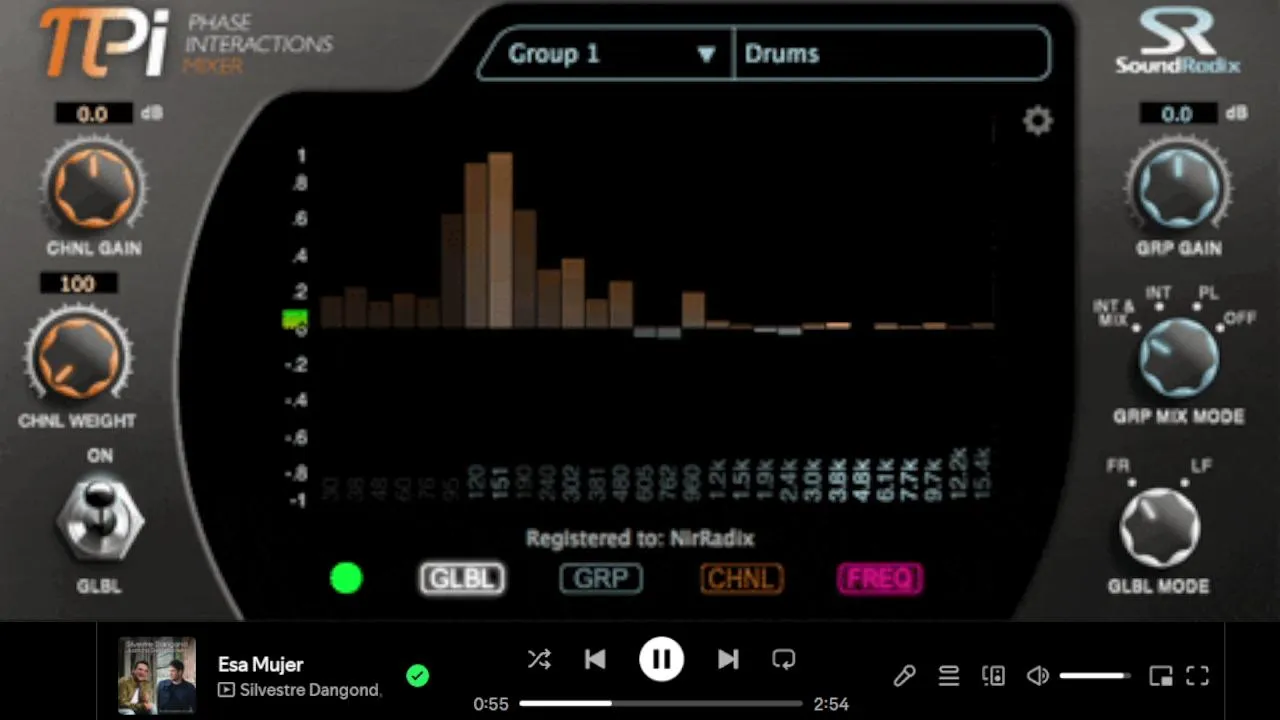This screenshot has height=720, width=1280.
Task: Flip the GLBL on/off toggle switch
Action: [x=99, y=520]
